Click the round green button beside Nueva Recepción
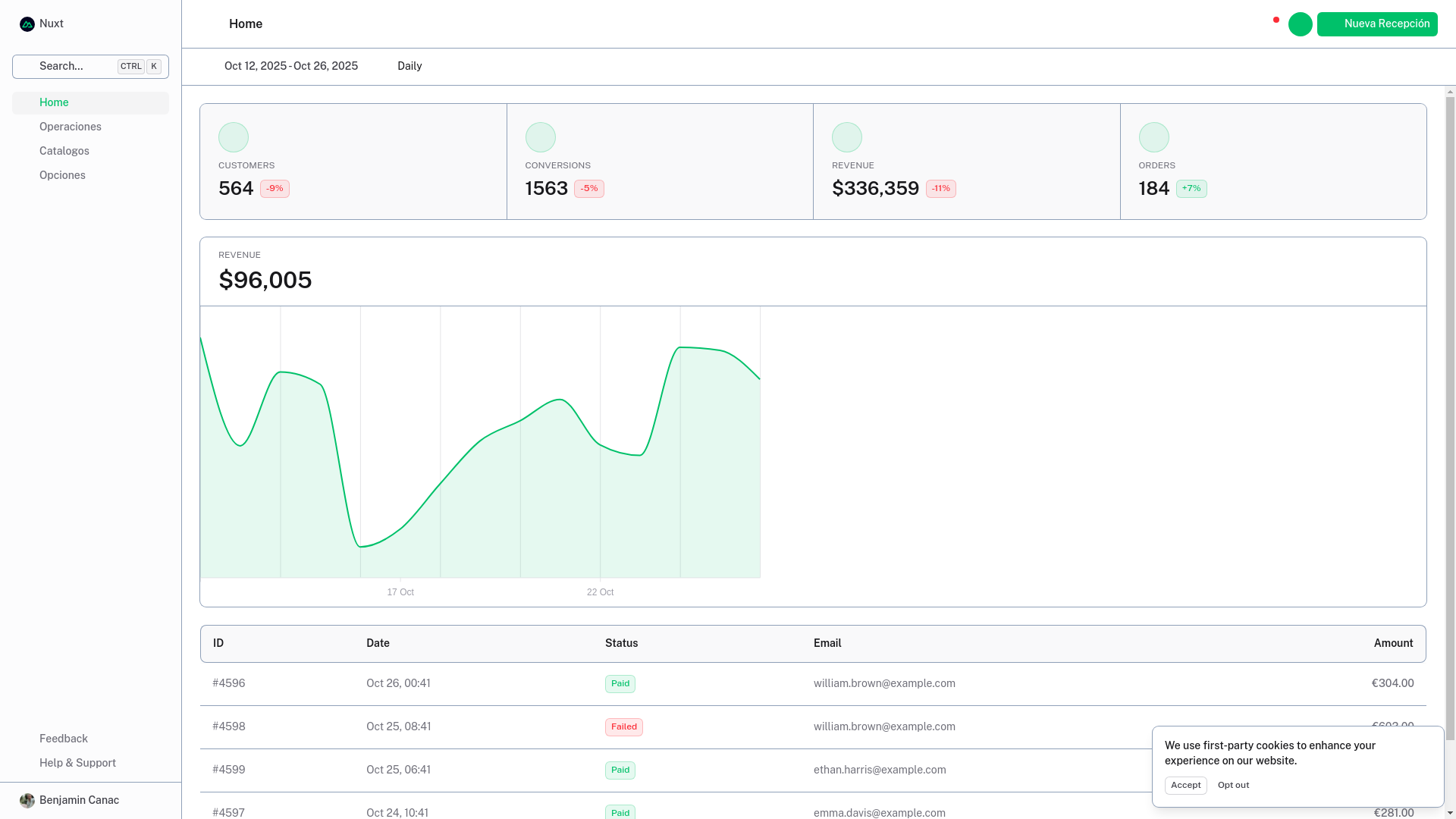The width and height of the screenshot is (1456, 819). tap(1300, 24)
